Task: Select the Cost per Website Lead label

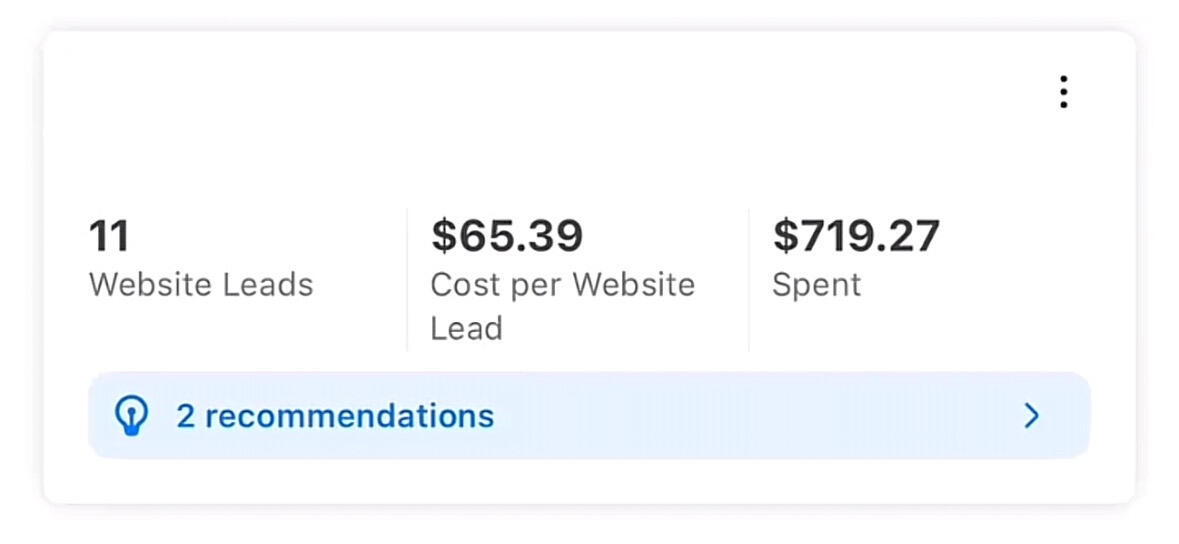Action: click(562, 285)
